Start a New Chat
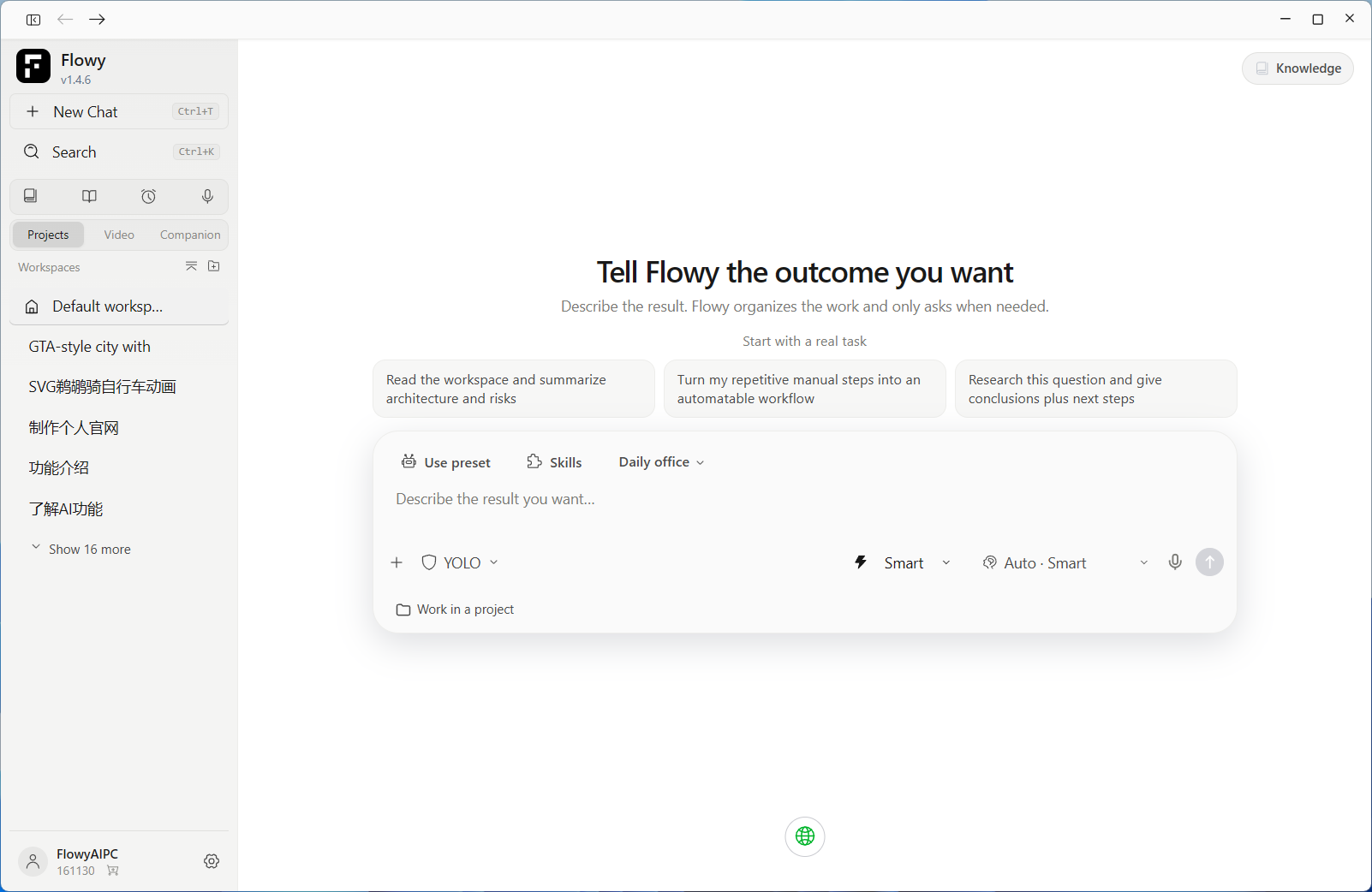 pos(119,111)
